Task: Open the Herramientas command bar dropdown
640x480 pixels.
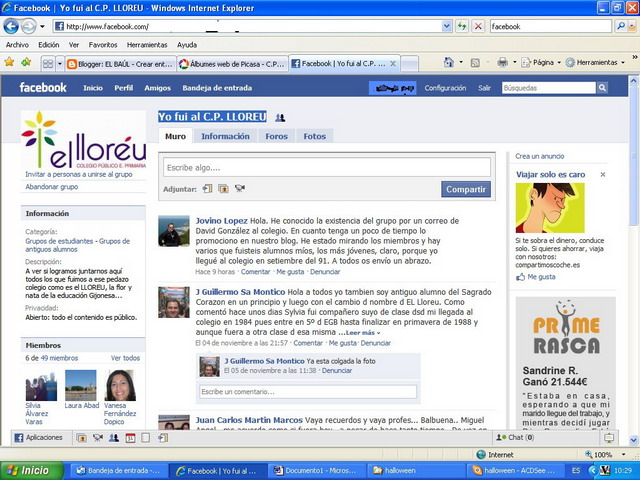Action: pos(596,62)
